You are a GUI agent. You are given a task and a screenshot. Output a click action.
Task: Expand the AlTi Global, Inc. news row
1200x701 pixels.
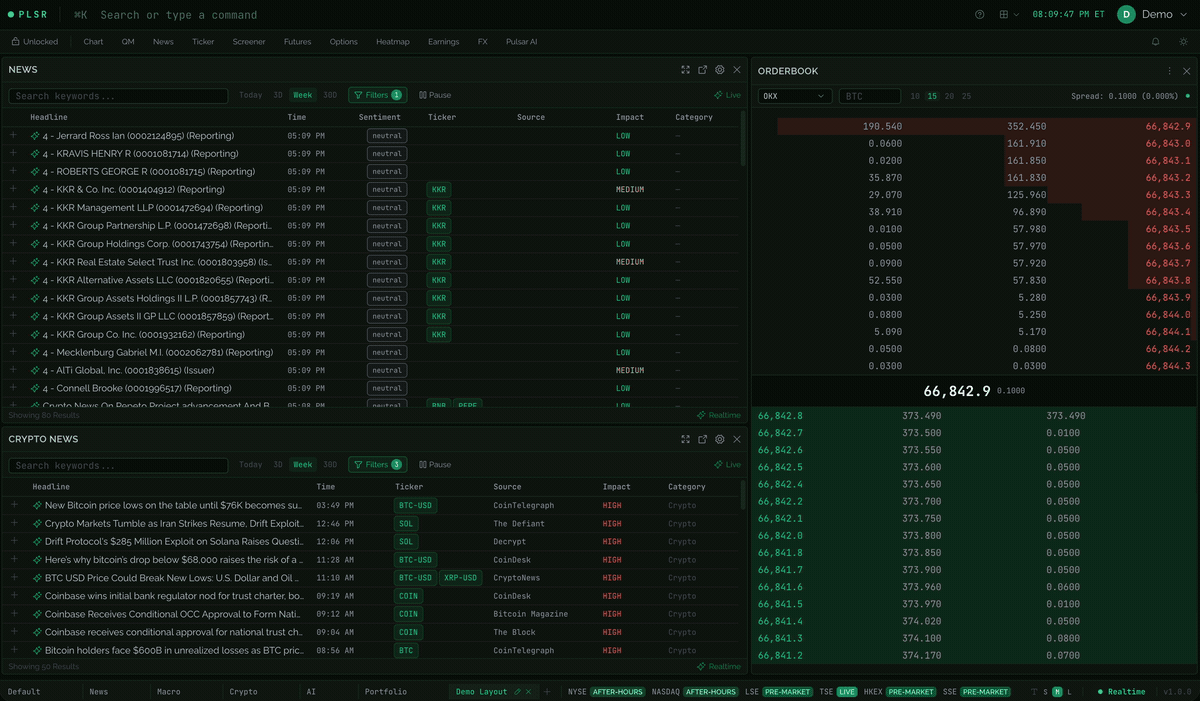coord(13,370)
